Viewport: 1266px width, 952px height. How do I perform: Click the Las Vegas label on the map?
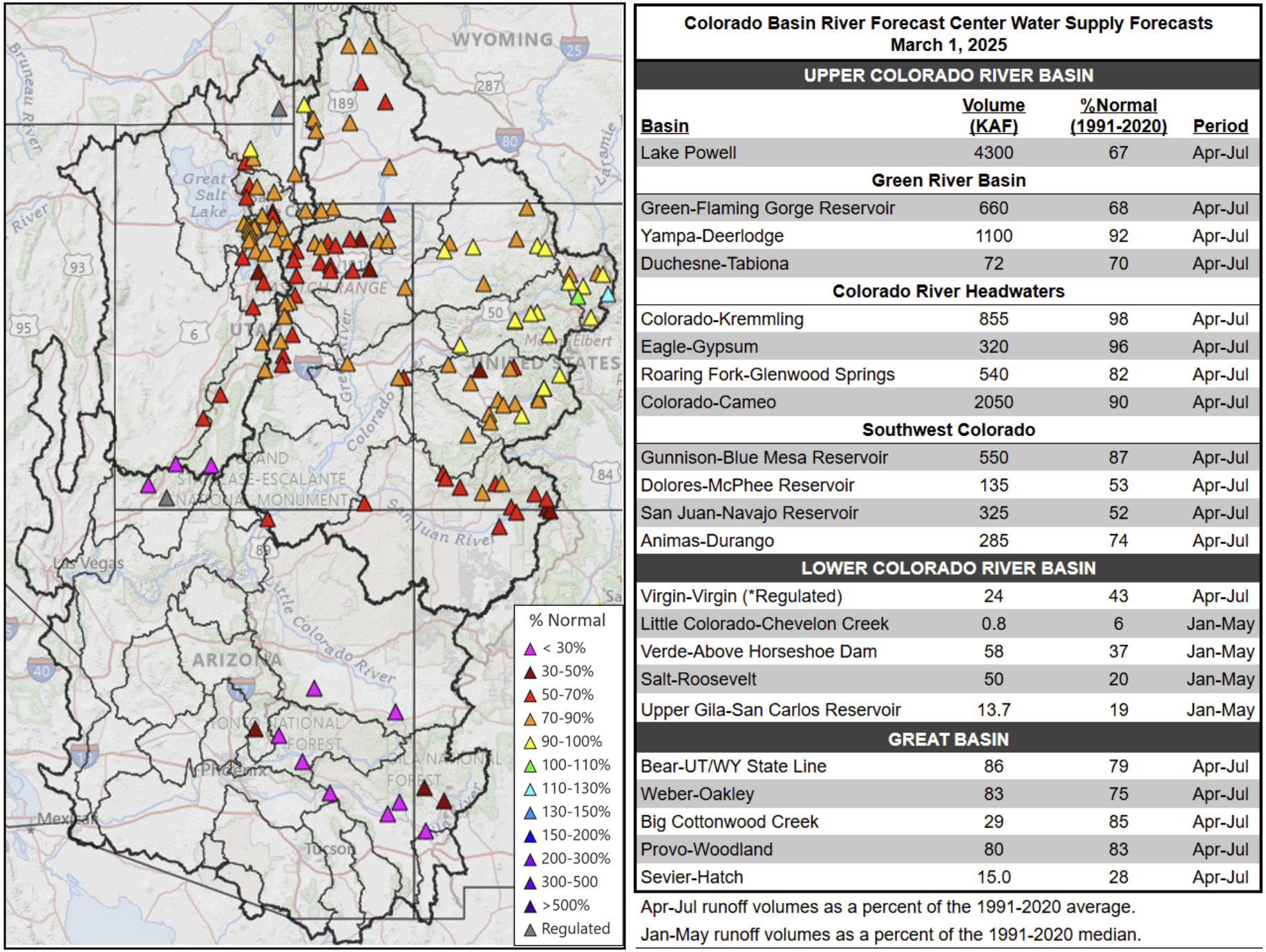(x=88, y=563)
